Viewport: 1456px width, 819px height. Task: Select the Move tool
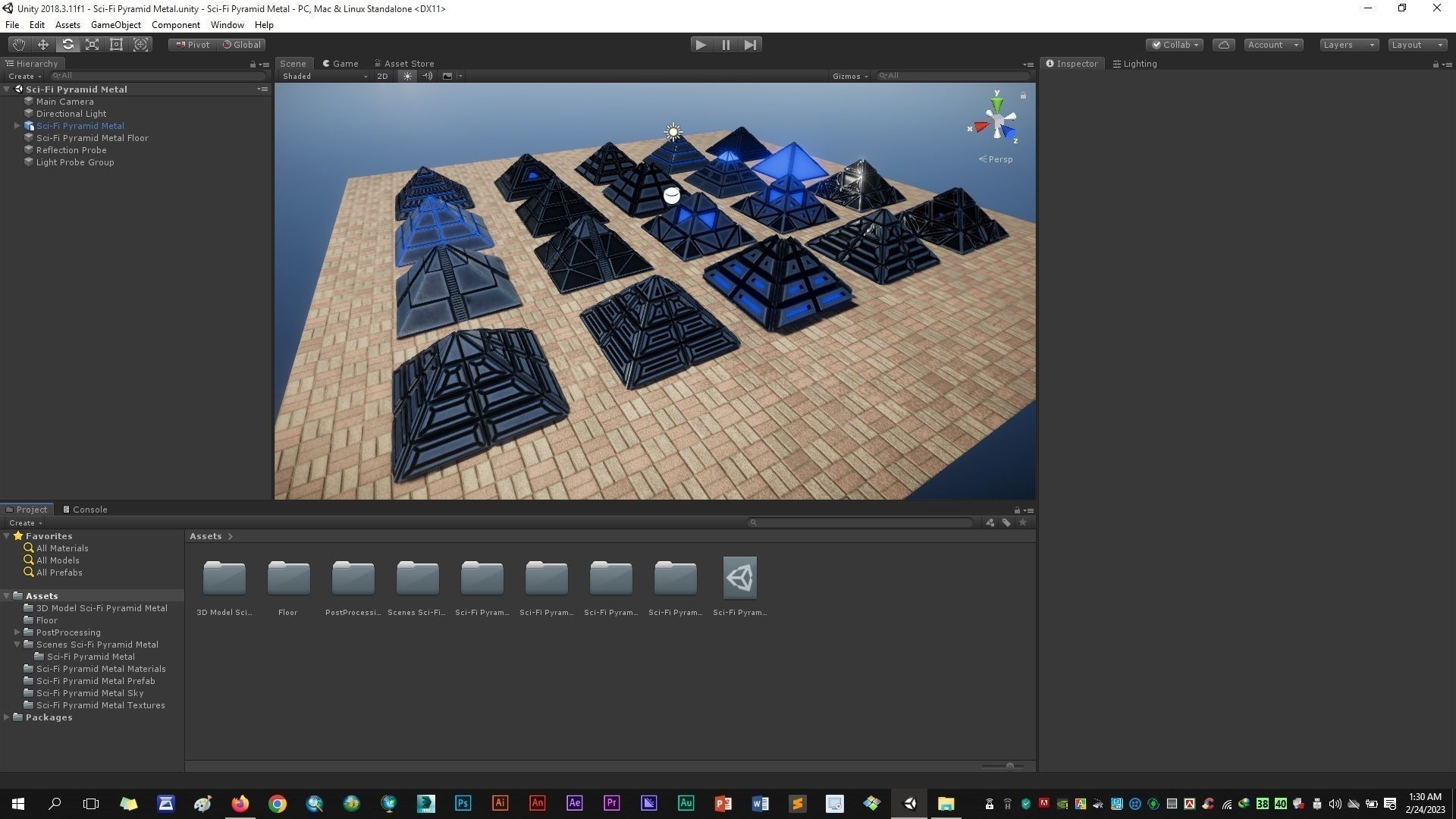coord(43,45)
